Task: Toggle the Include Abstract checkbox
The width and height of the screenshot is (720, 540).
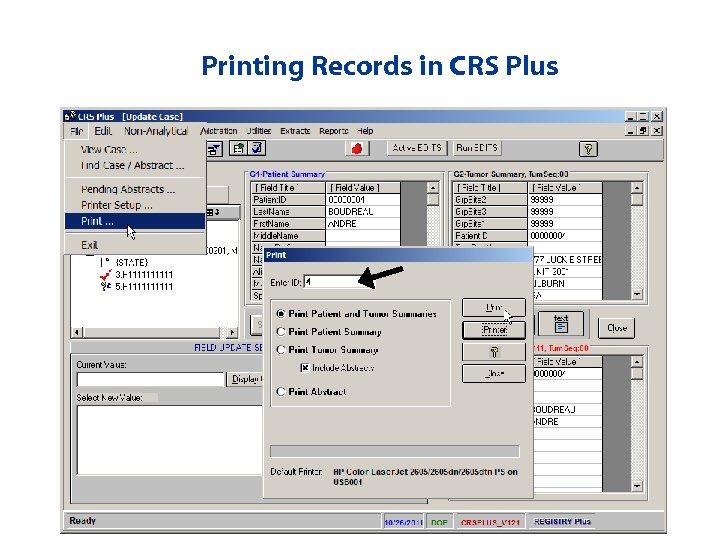Action: (304, 368)
